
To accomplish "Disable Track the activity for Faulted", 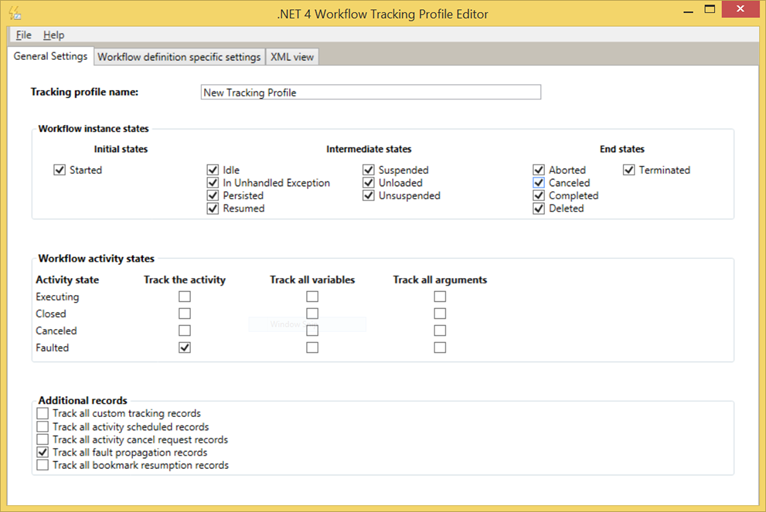I will pyautogui.click(x=185, y=348).
